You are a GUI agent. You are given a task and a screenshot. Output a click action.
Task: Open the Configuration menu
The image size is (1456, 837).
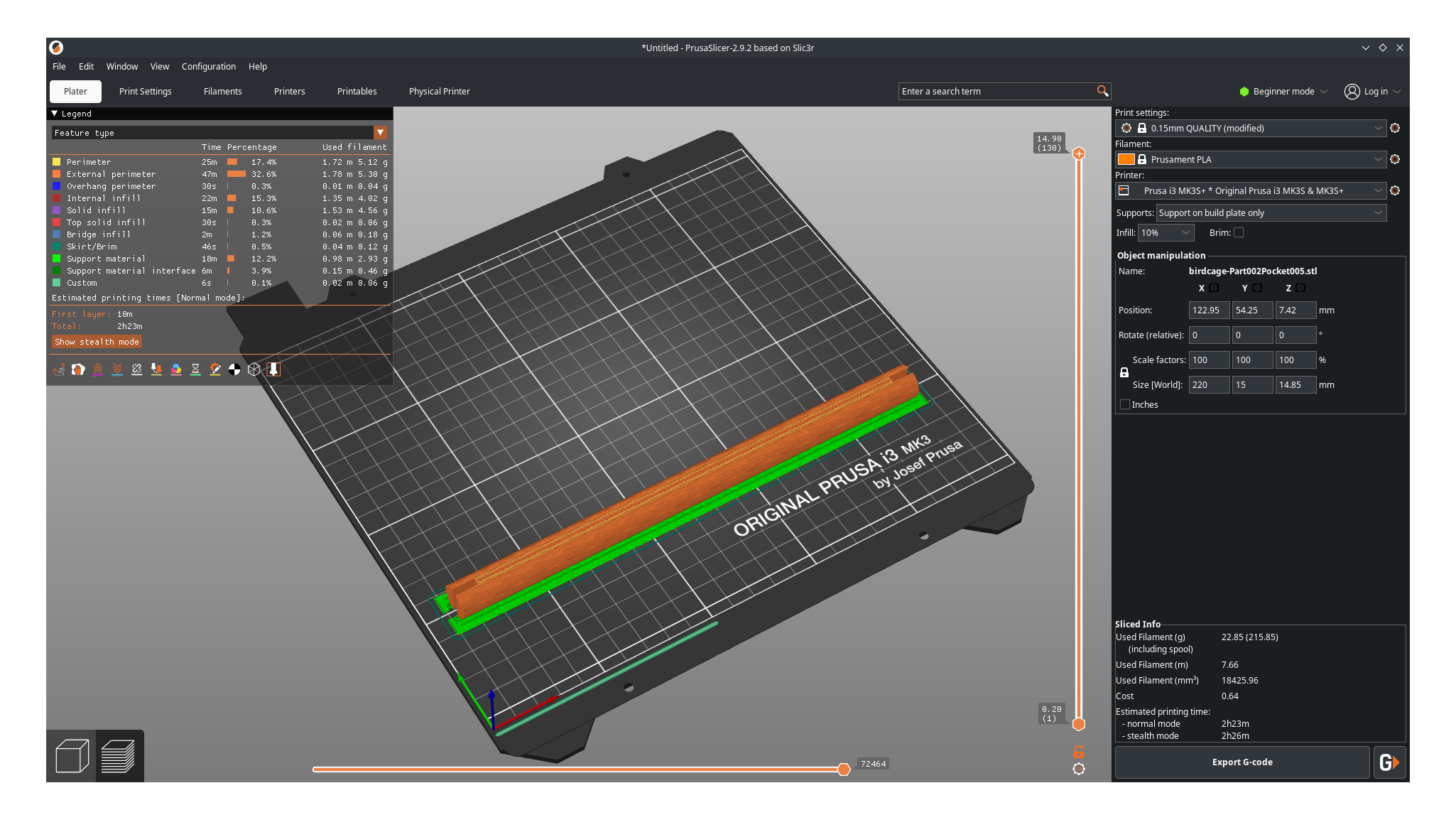(208, 66)
